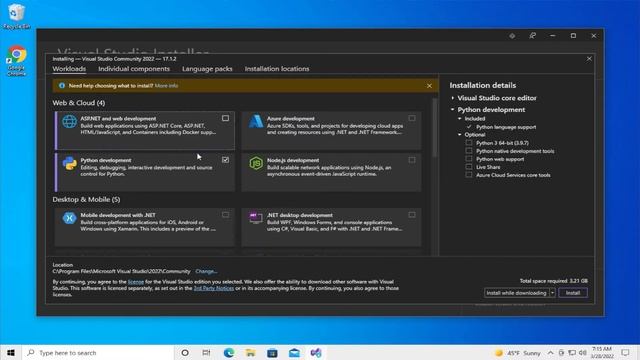Enable Python web support option
Image resolution: width=640 pixels, height=360 pixels.
[469, 159]
